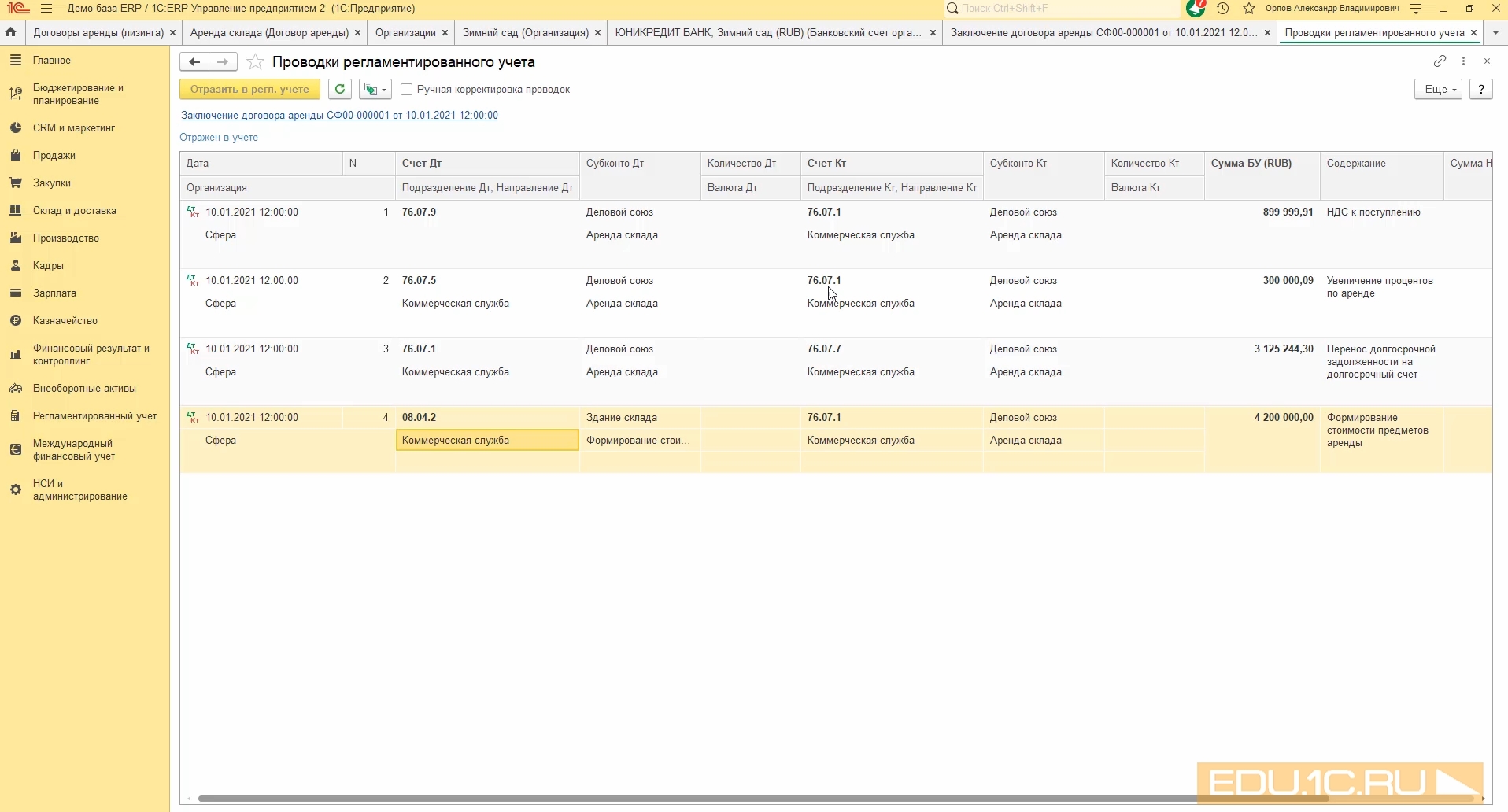Open the green report dropdown button
Screen dimensions: 1508x812
point(375,90)
